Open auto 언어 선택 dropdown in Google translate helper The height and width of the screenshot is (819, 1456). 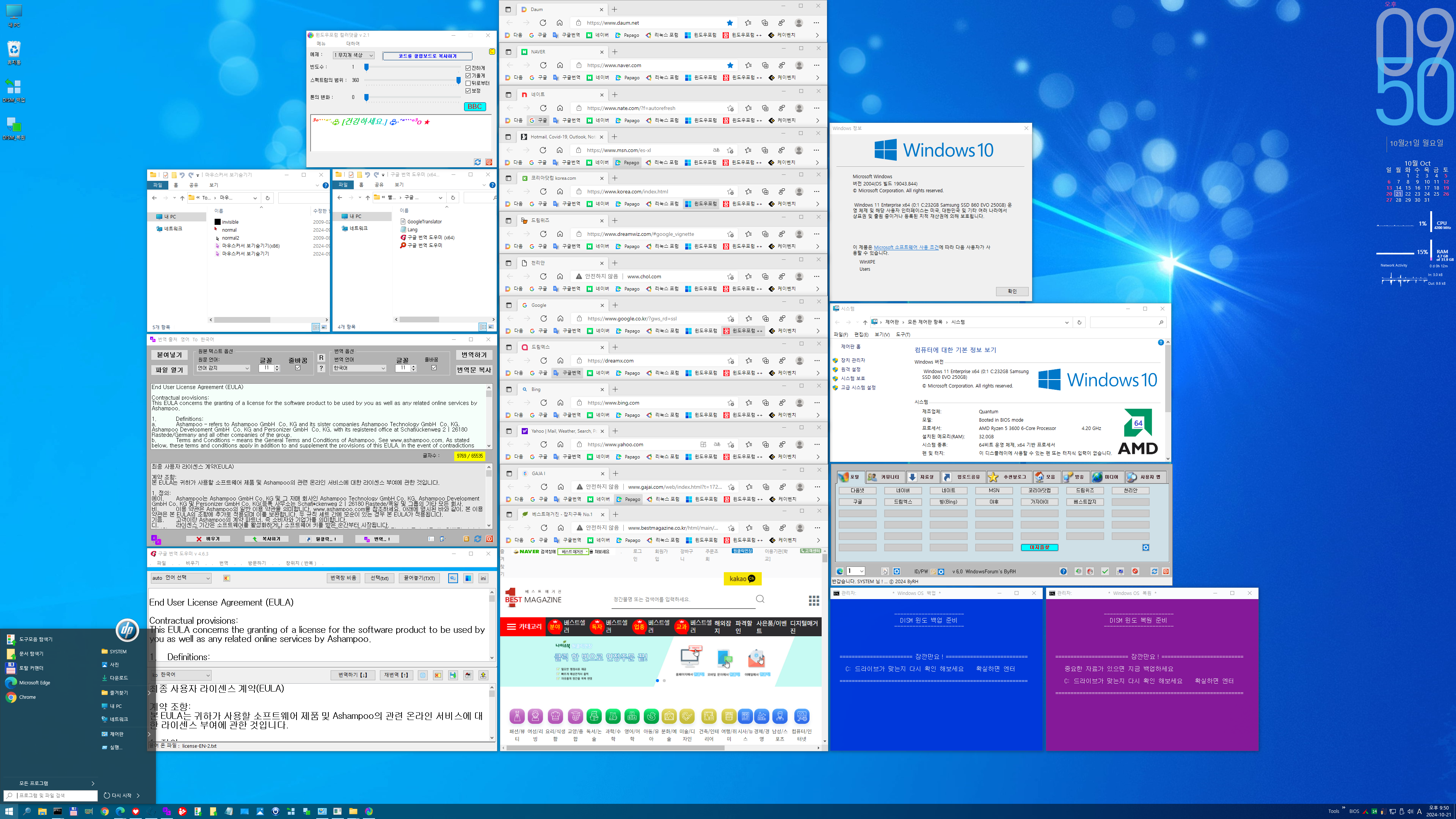point(181,578)
